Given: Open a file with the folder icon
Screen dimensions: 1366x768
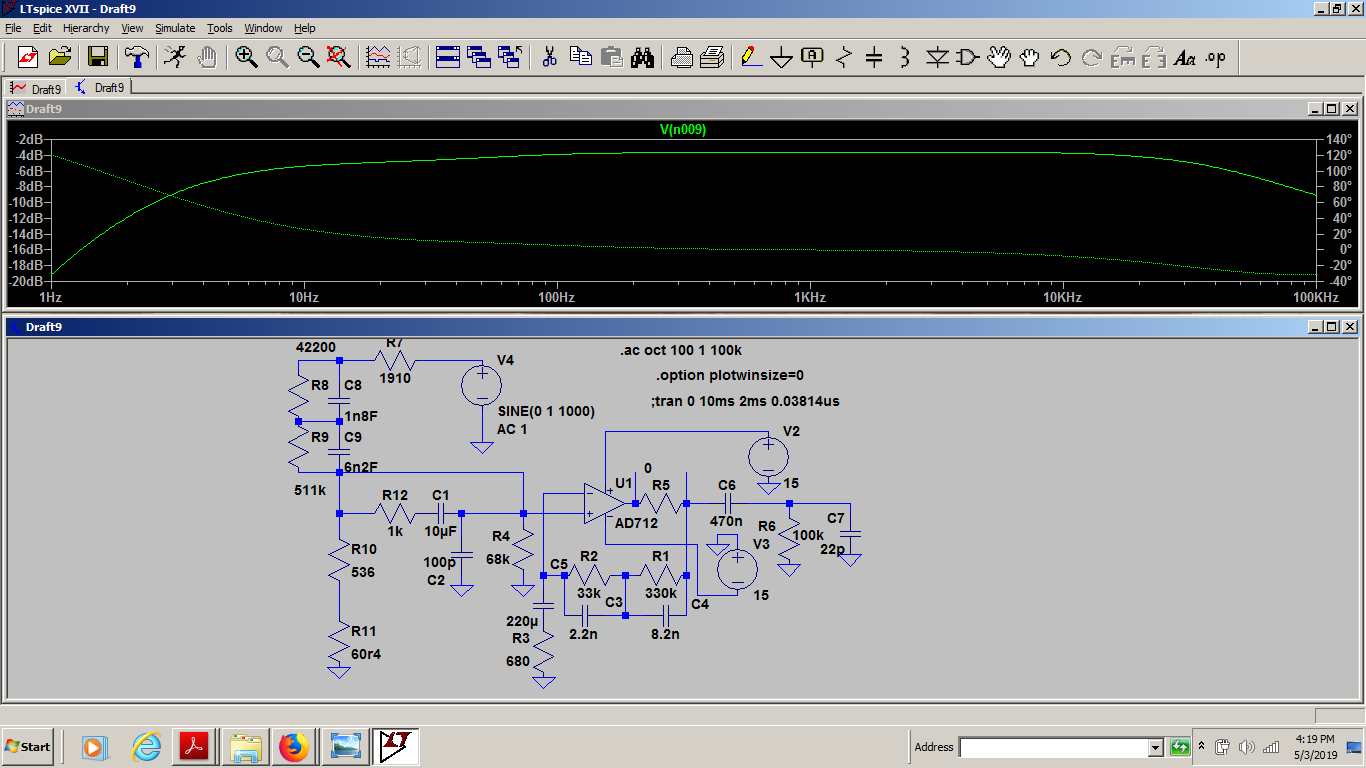Looking at the screenshot, I should pos(60,57).
